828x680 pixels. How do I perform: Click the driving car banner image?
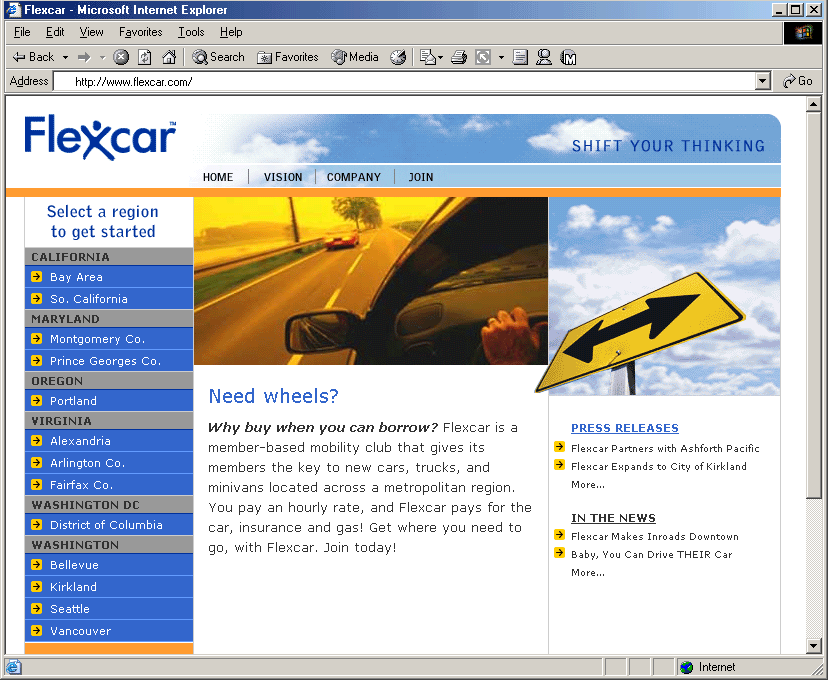pyautogui.click(x=371, y=281)
